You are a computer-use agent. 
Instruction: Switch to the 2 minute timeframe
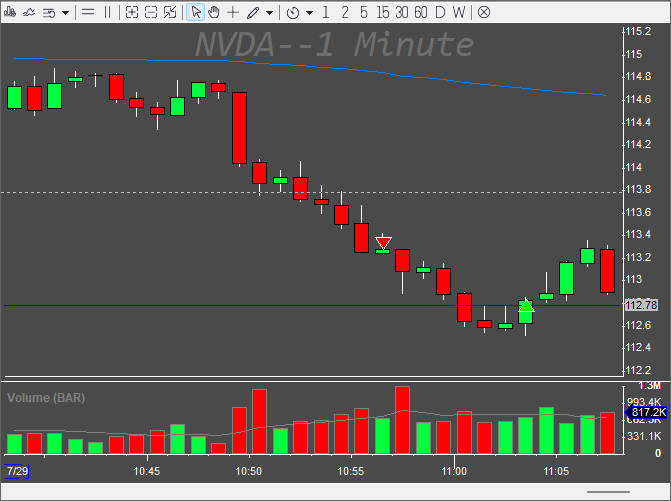click(345, 12)
